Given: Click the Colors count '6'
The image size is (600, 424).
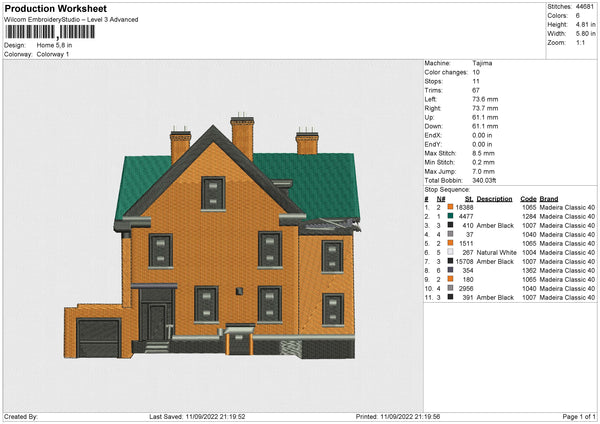Looking at the screenshot, I should (578, 16).
